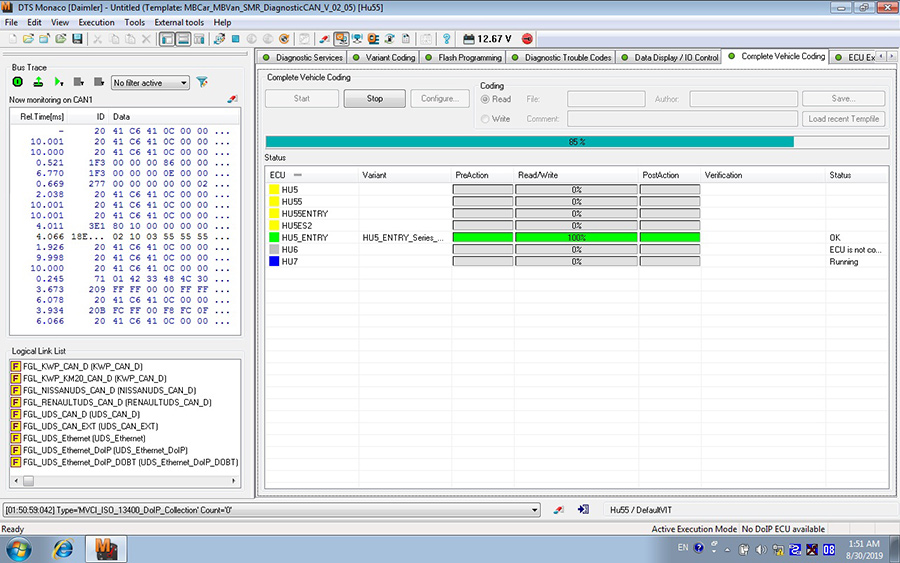Open Internet Explorer from the taskbar
The height and width of the screenshot is (563, 900).
click(63, 549)
